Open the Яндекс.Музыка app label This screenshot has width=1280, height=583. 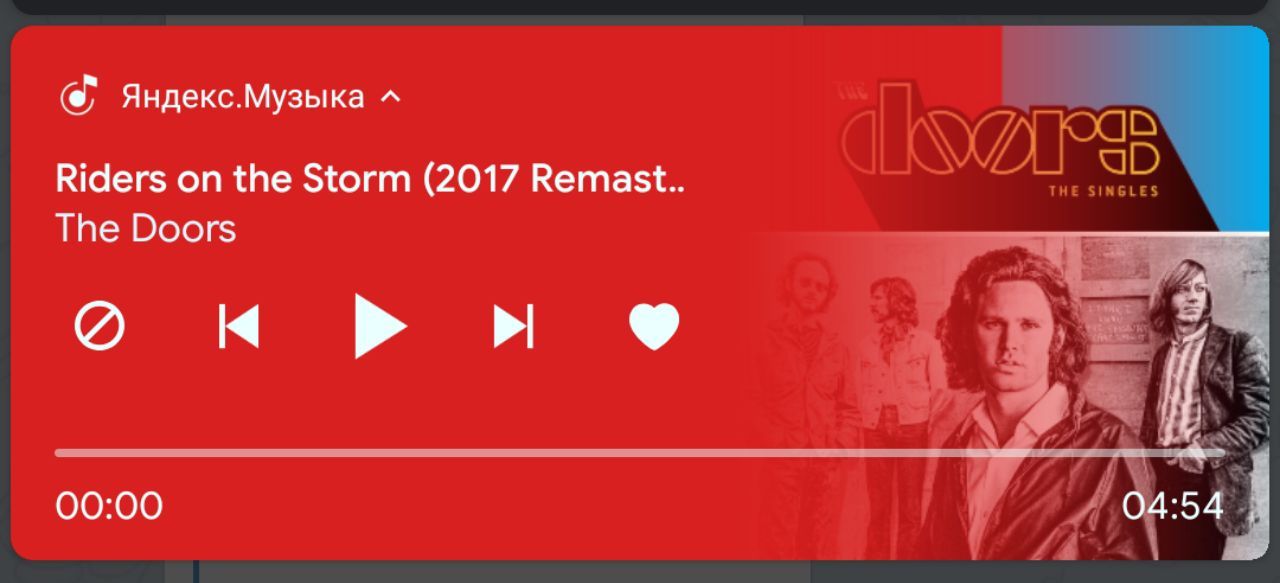click(x=243, y=97)
